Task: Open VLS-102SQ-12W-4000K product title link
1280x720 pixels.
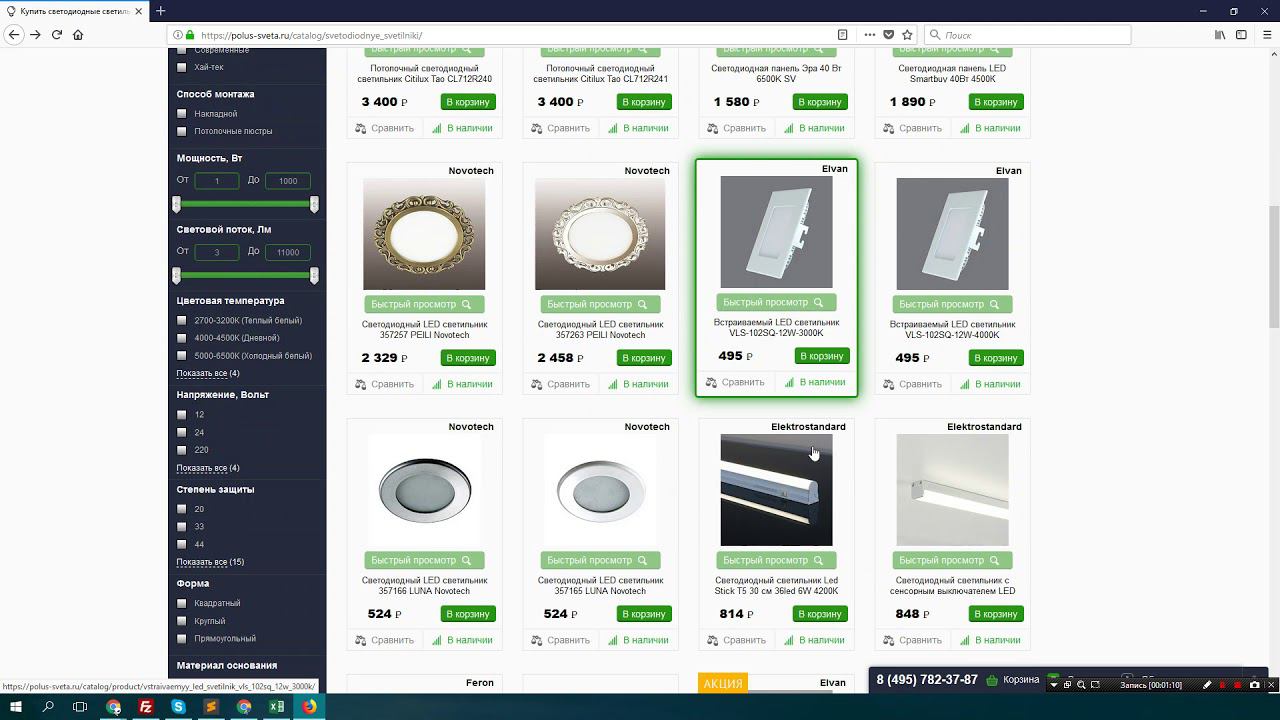Action: [952, 330]
